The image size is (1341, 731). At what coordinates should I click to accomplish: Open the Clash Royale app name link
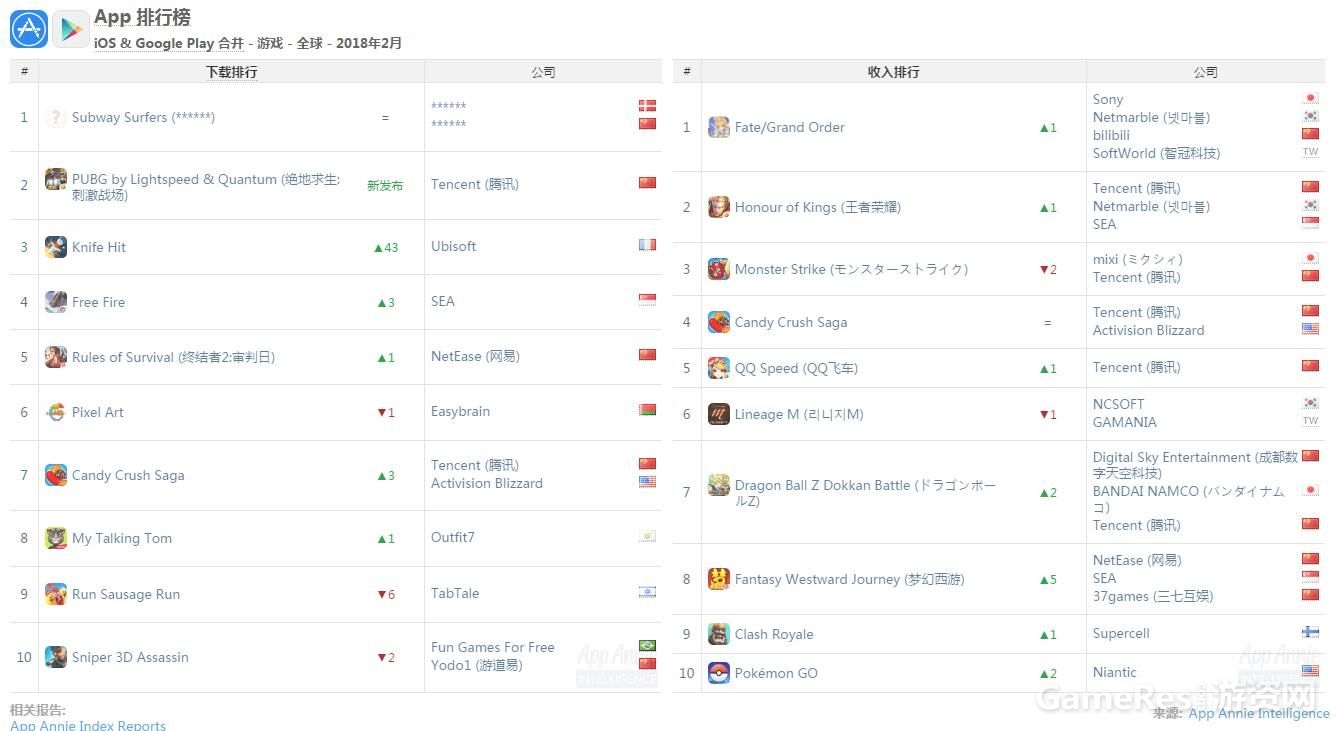click(774, 634)
